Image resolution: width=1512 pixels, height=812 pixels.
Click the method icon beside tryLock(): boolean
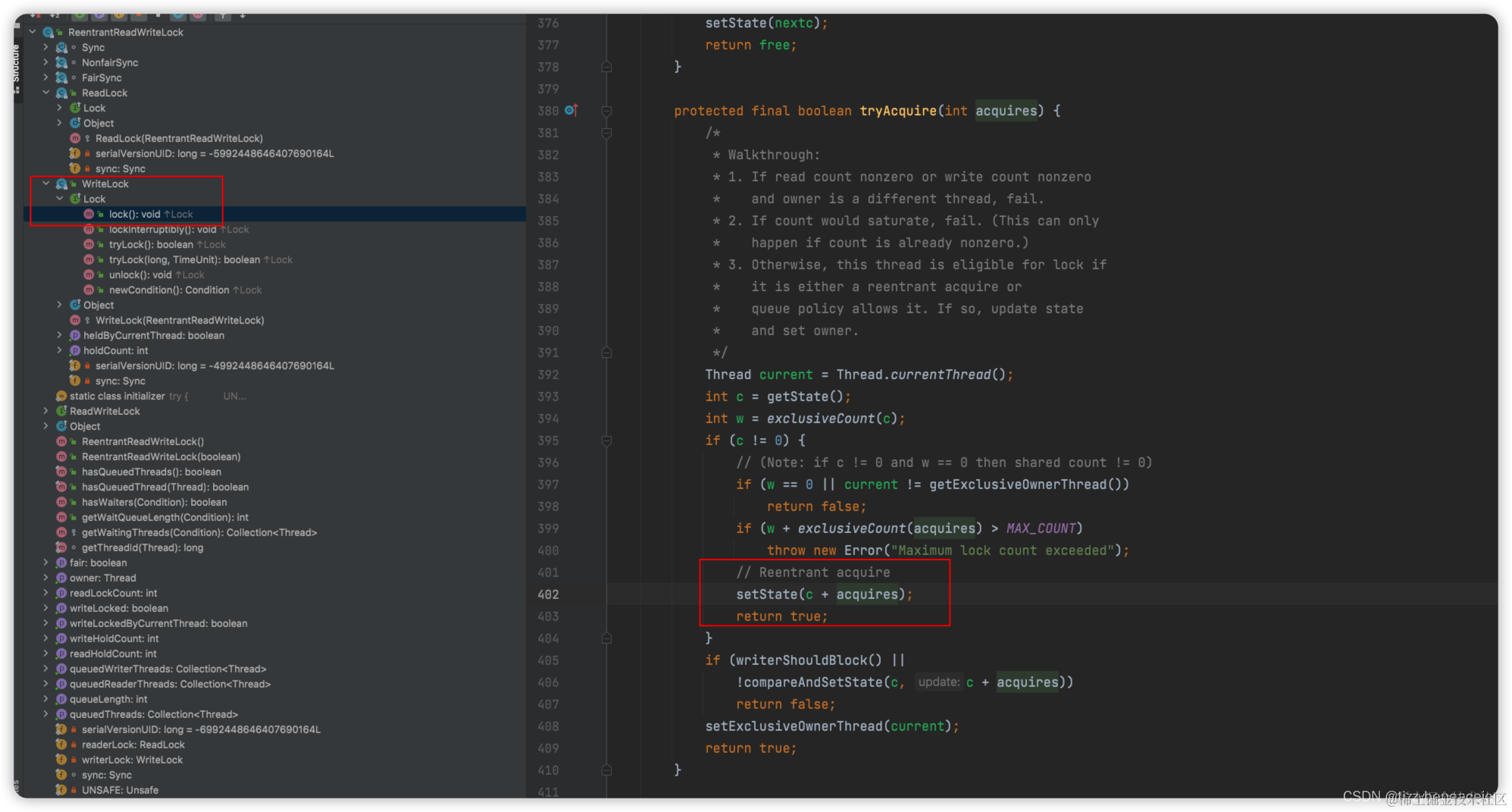pyautogui.click(x=89, y=245)
